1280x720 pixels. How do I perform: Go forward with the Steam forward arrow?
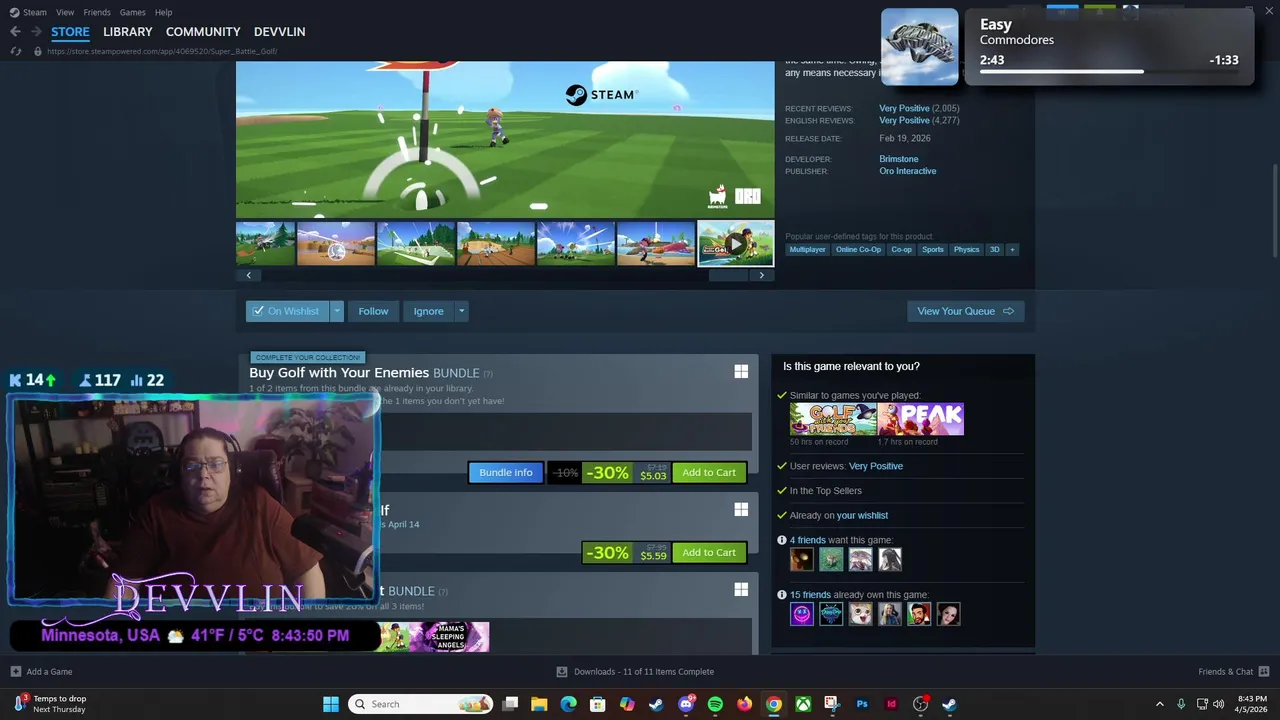36,32
